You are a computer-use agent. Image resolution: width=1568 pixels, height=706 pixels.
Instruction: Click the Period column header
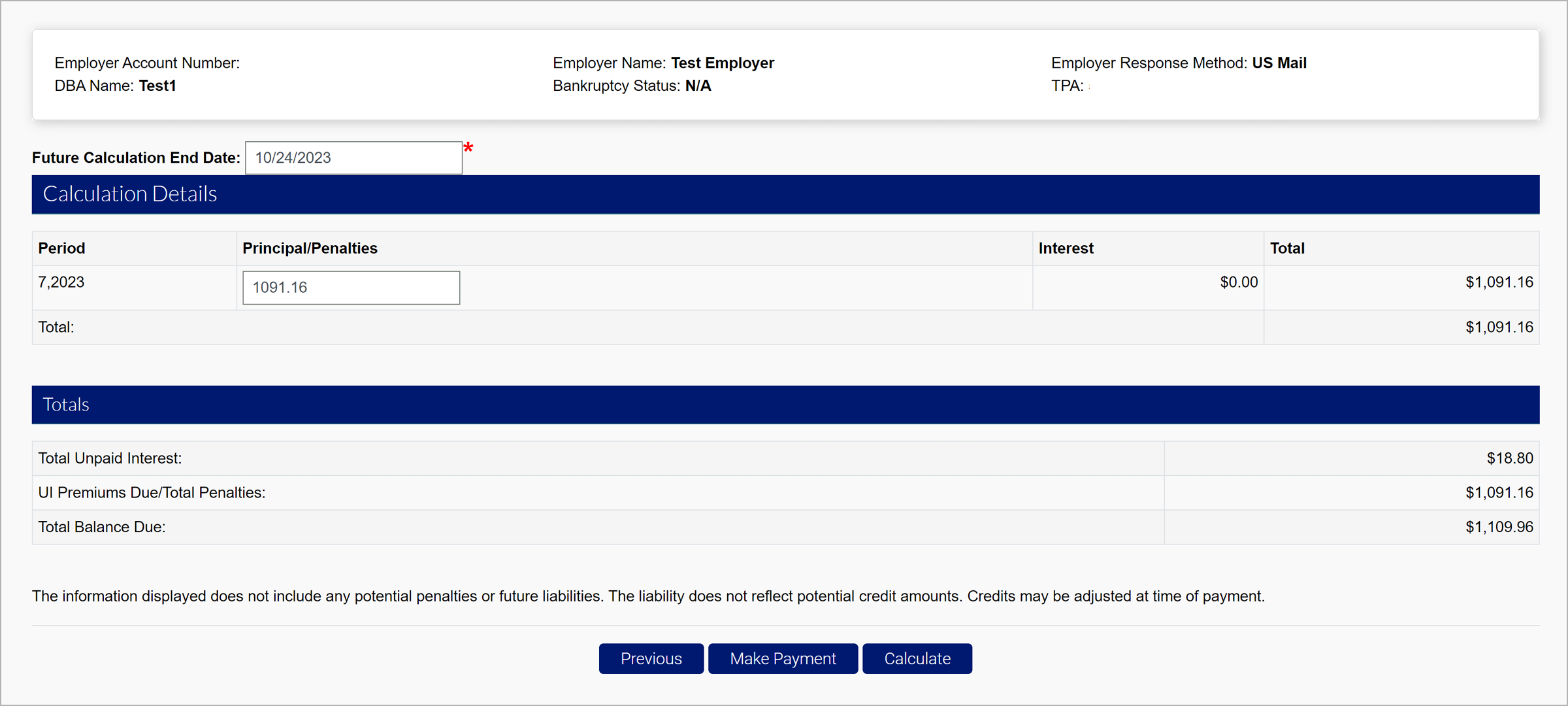click(x=61, y=248)
